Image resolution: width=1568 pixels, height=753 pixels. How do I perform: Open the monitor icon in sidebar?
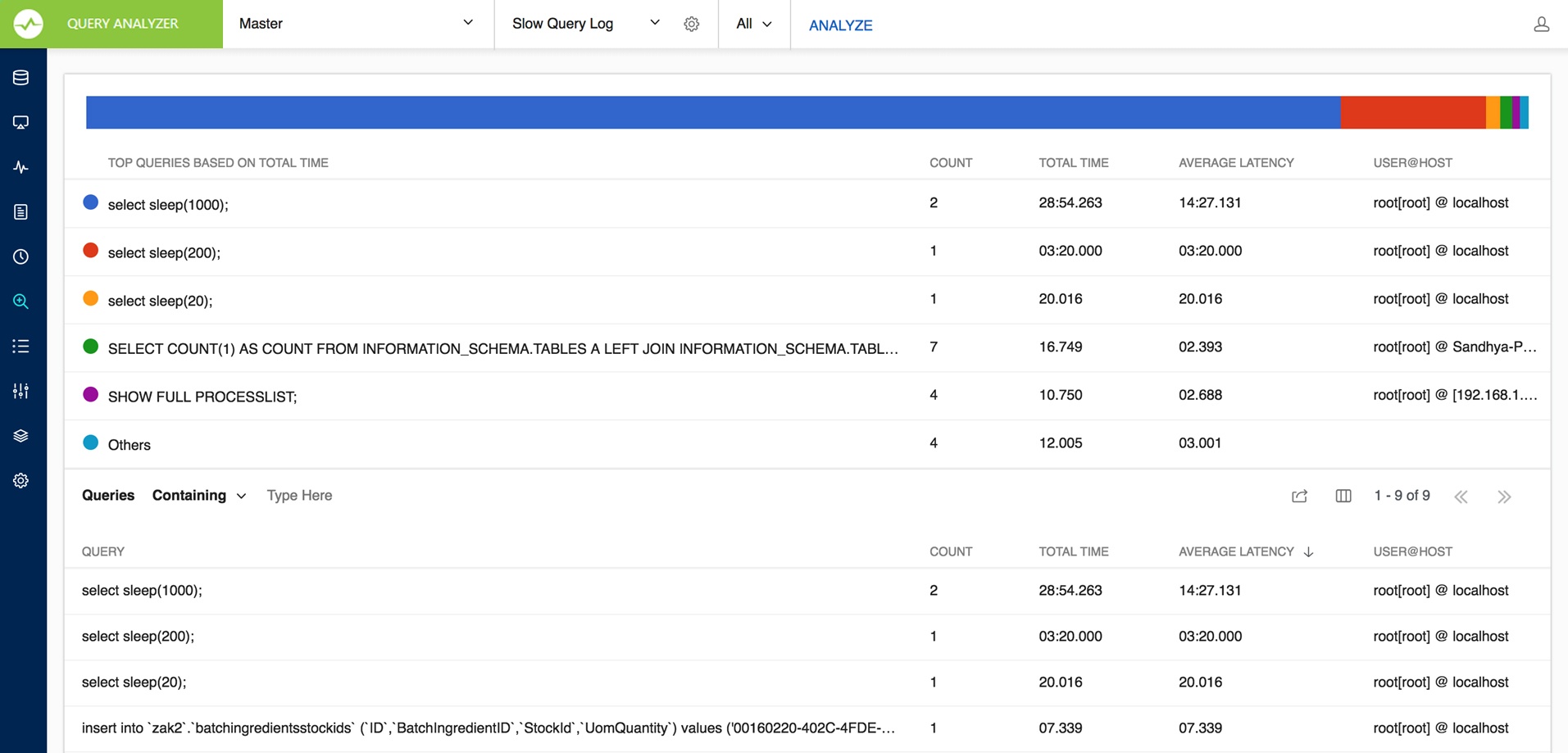click(21, 123)
